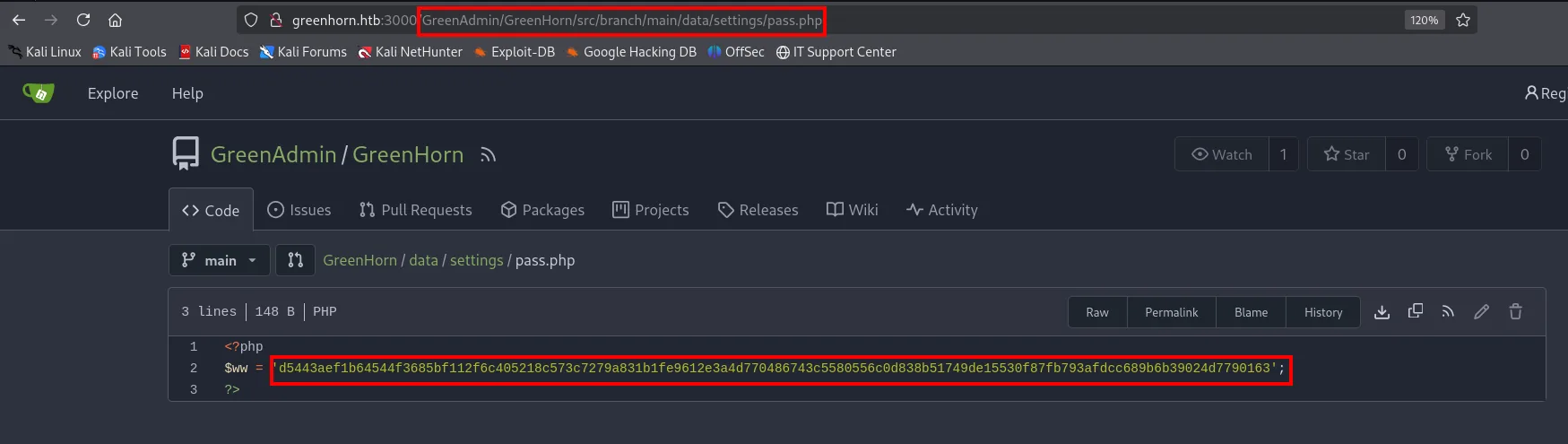
Task: Download the file with the download icon
Action: [x=1382, y=311]
